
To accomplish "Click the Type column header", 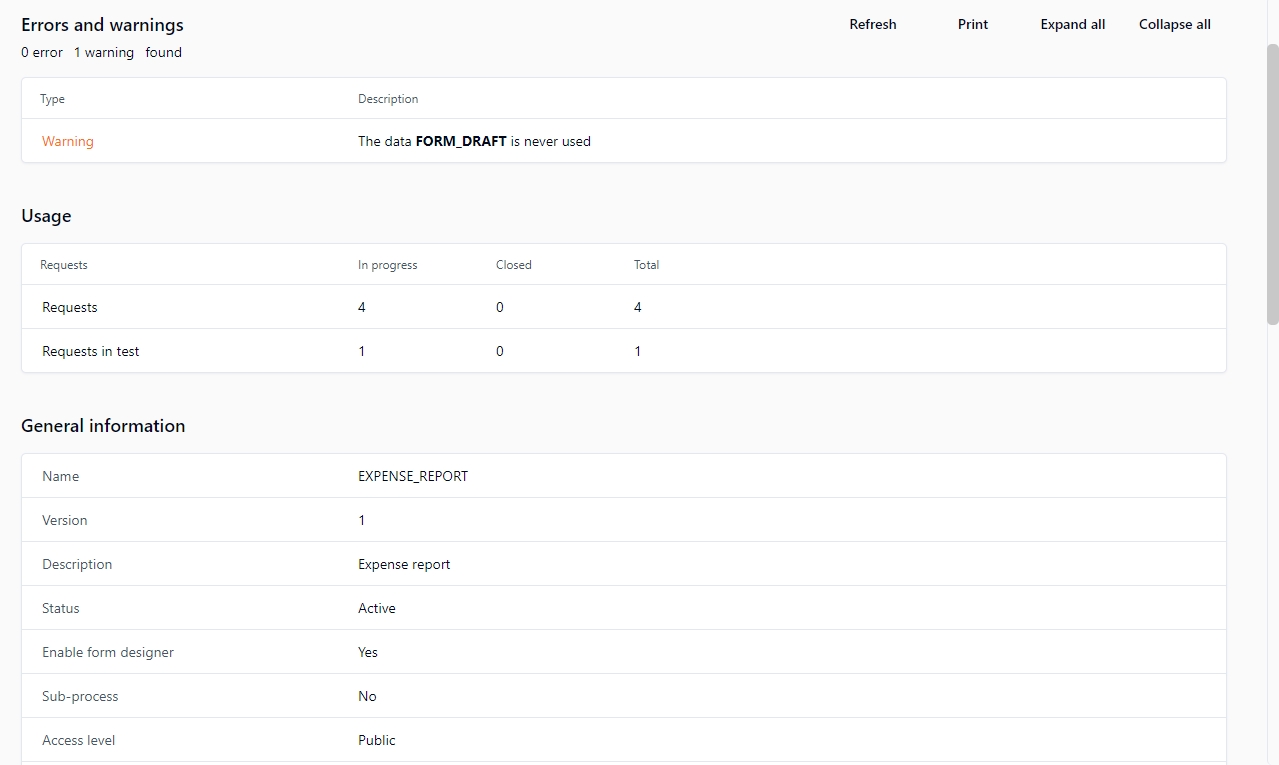I will tap(52, 99).
